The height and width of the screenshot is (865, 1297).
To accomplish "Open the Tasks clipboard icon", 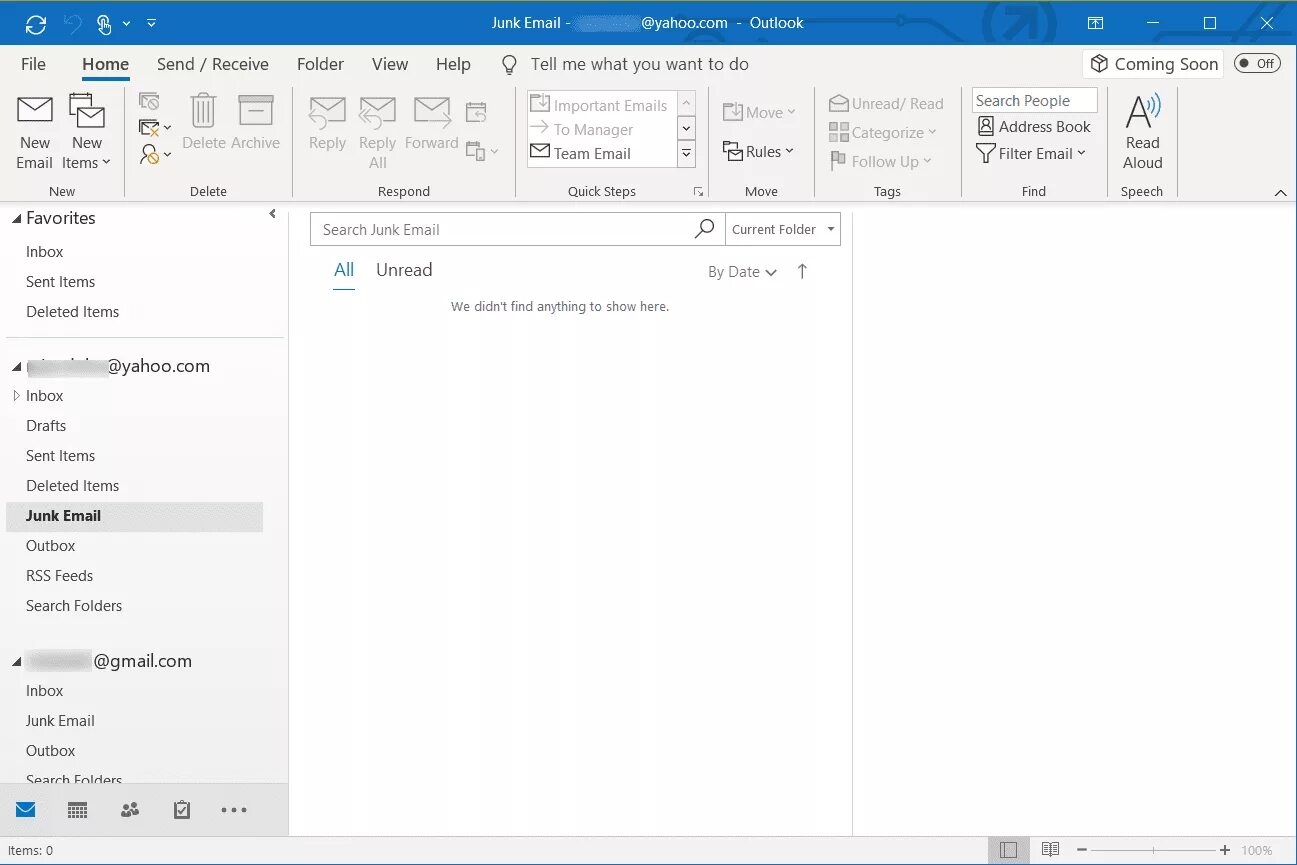I will (182, 810).
